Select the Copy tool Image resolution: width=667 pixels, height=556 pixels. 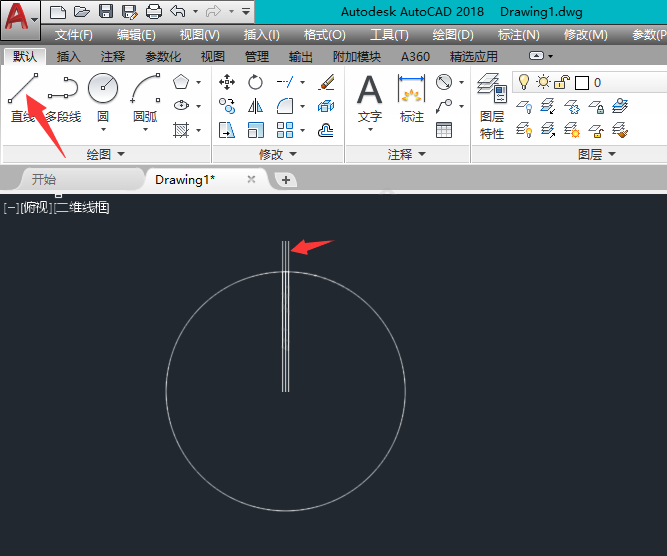(227, 105)
